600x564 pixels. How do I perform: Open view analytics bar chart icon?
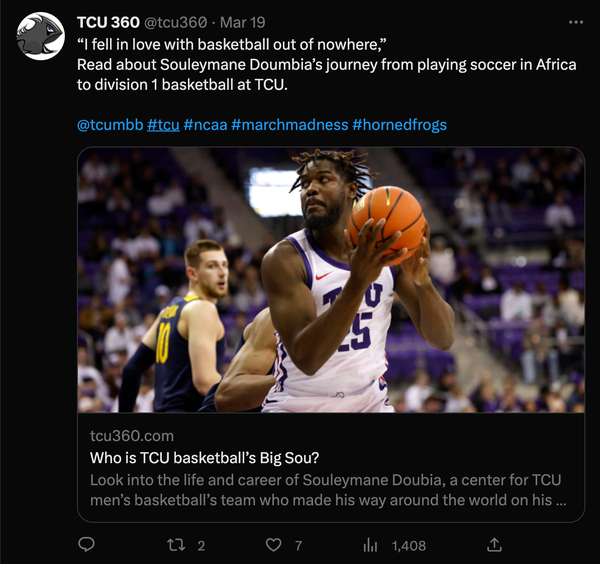point(370,545)
